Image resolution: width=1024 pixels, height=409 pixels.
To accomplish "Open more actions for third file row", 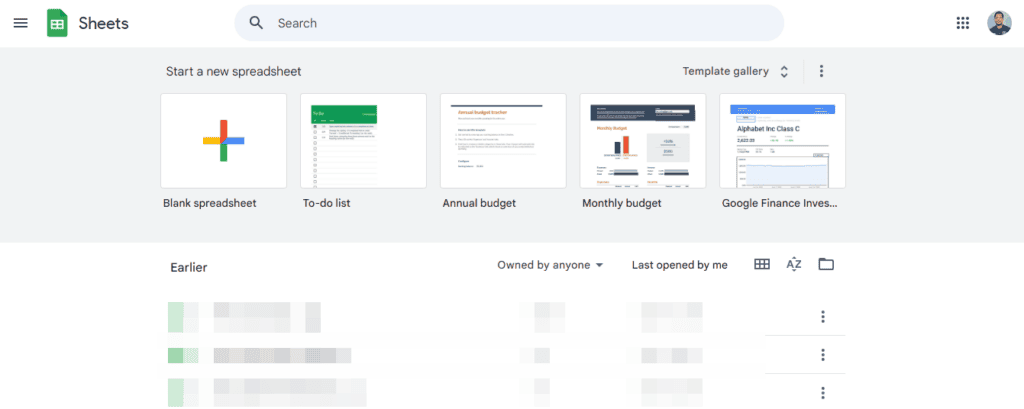I will point(823,393).
